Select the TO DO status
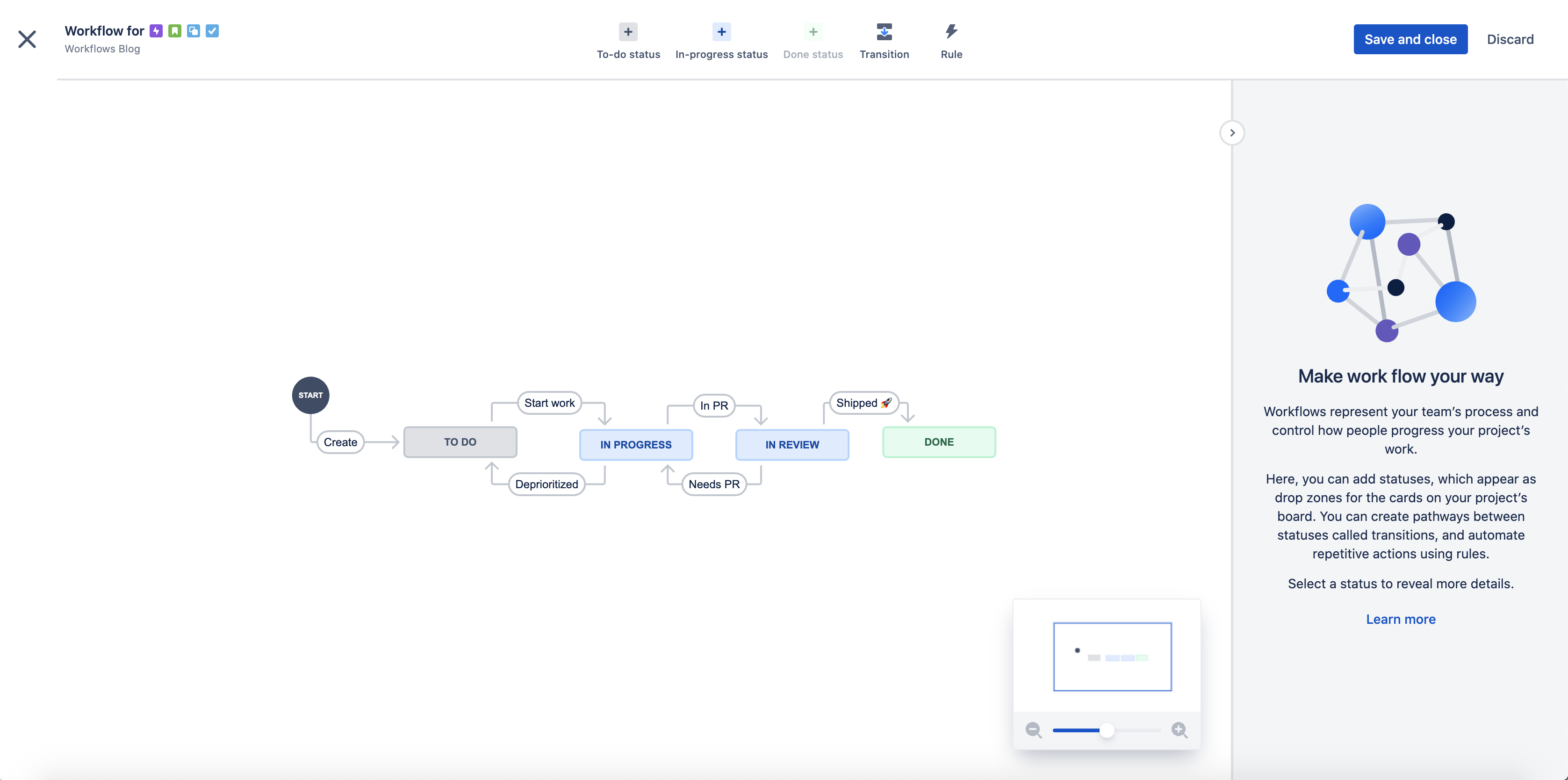The width and height of the screenshot is (1568, 780). point(460,442)
